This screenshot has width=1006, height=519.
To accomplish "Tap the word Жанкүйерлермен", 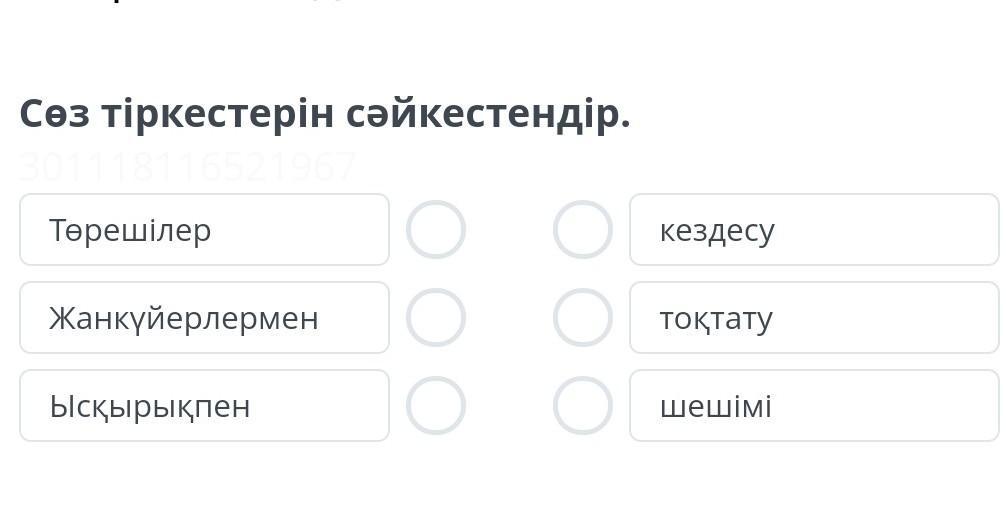I will coord(184,319).
